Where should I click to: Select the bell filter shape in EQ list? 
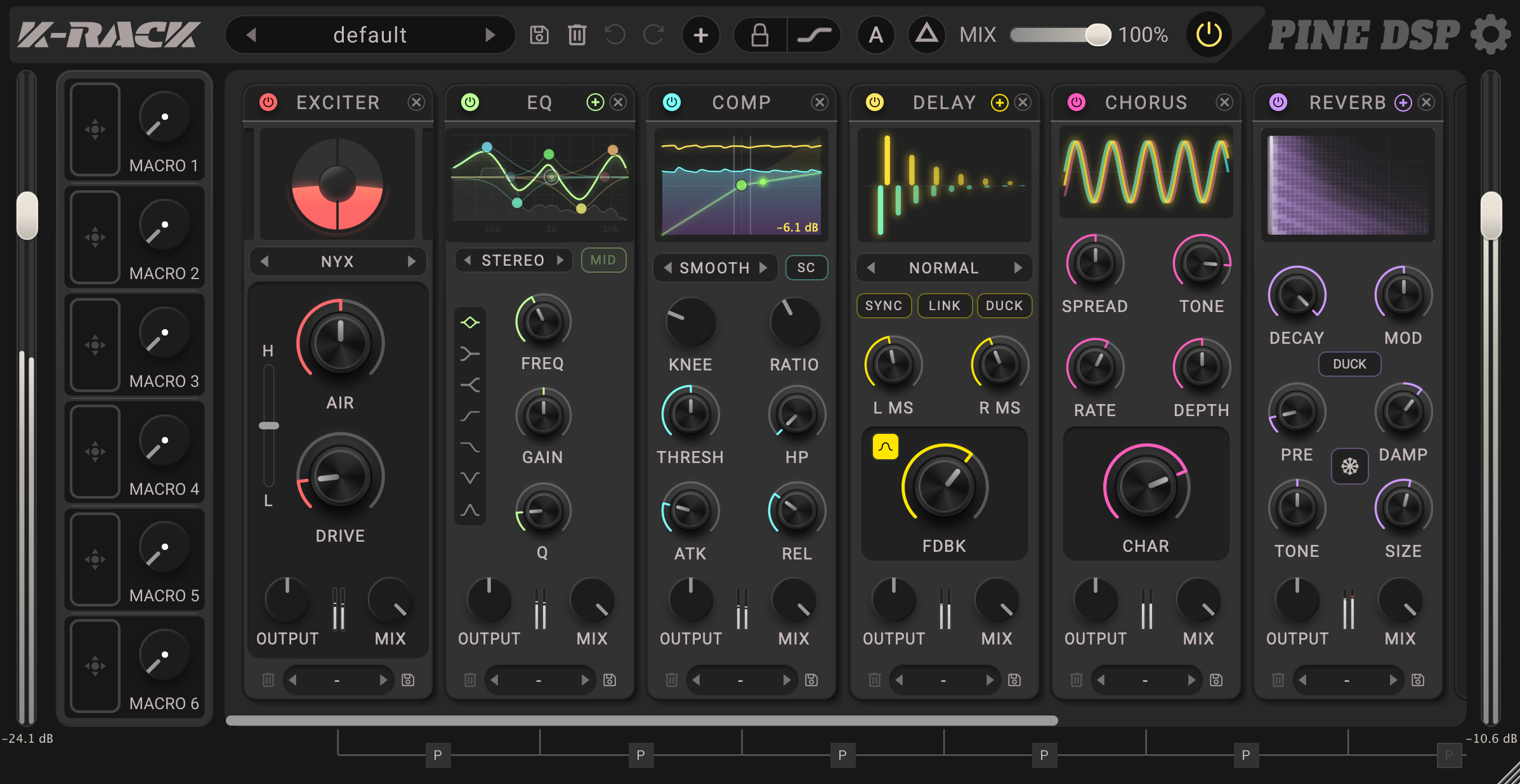(x=469, y=322)
